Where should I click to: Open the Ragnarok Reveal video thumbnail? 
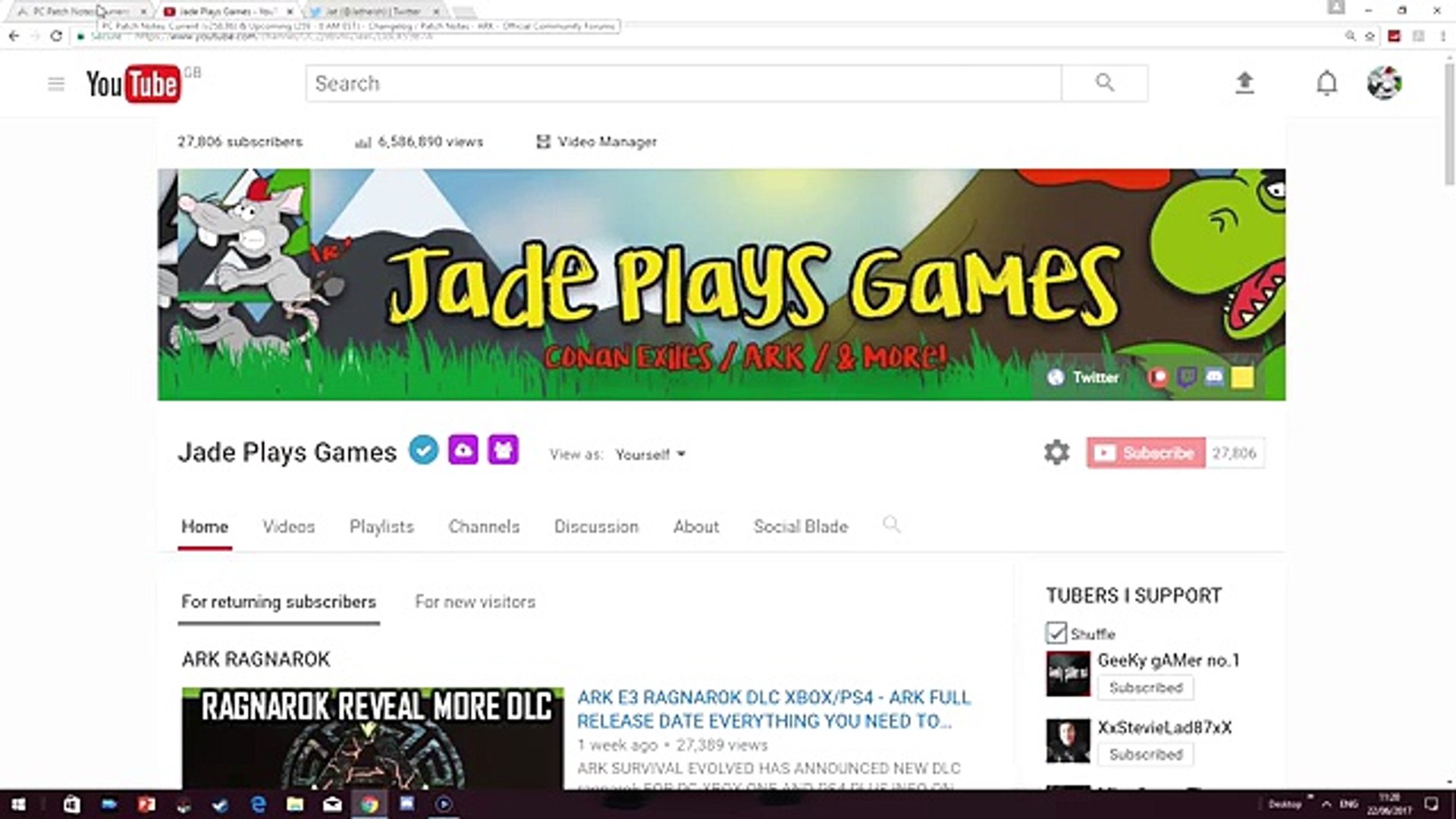click(x=372, y=738)
